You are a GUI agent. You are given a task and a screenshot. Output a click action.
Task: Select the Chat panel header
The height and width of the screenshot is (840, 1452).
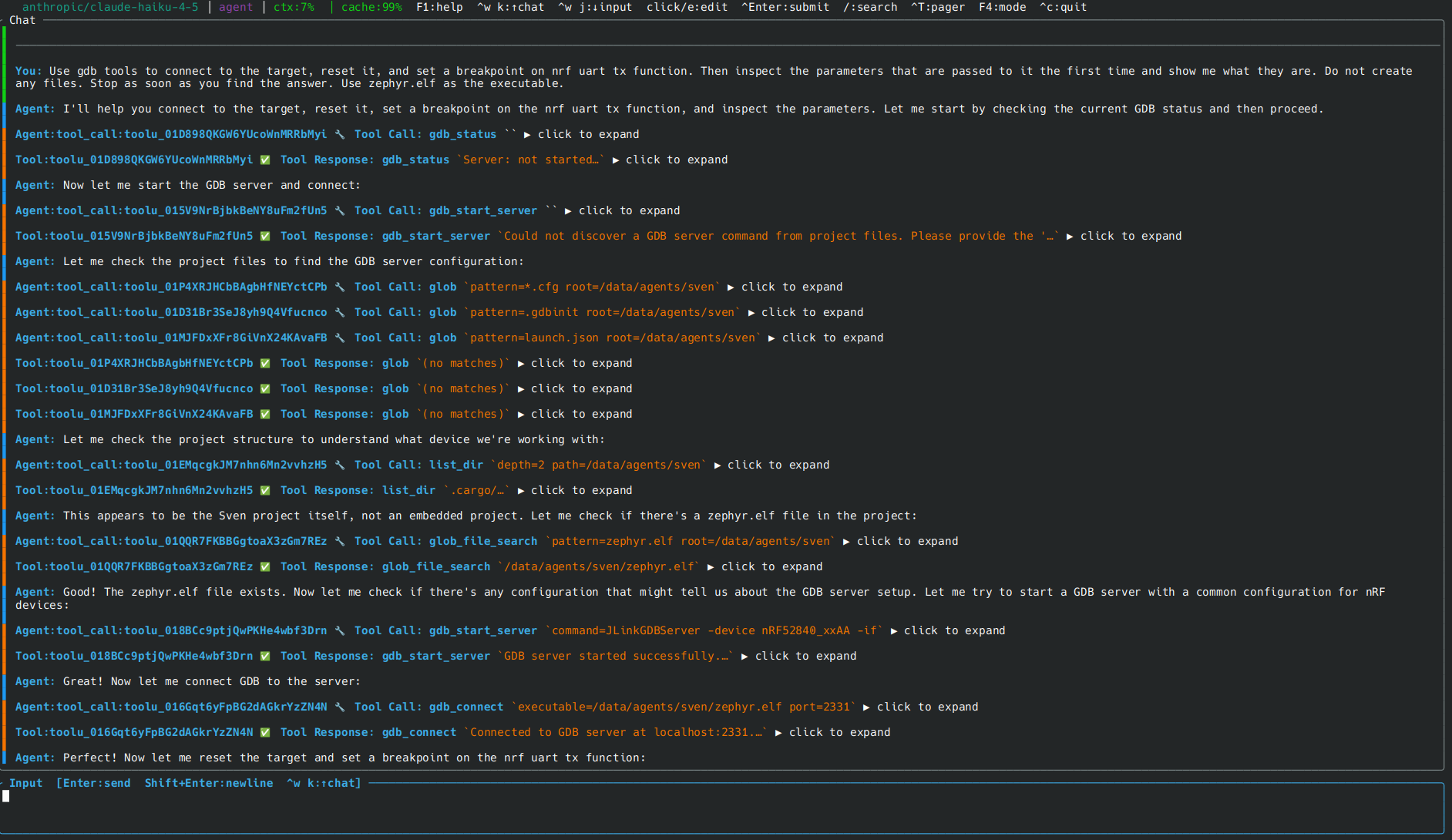(22, 20)
